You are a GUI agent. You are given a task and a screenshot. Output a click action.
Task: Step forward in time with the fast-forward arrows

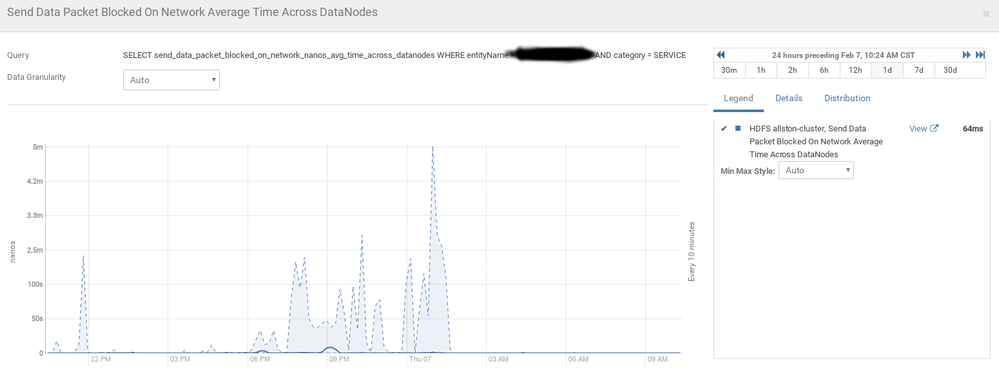967,55
